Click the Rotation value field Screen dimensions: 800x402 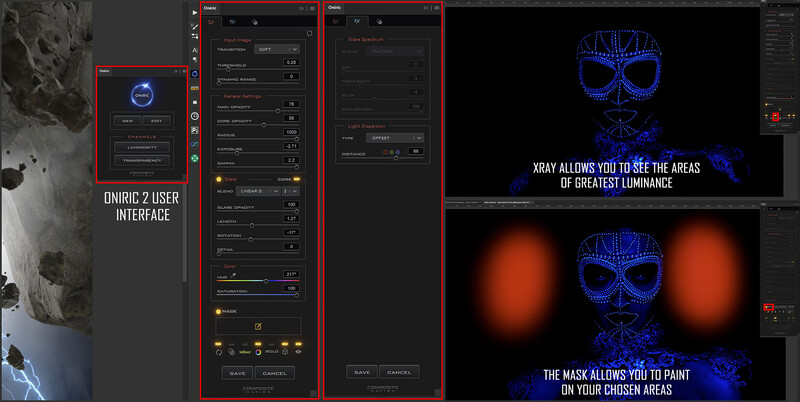point(291,232)
